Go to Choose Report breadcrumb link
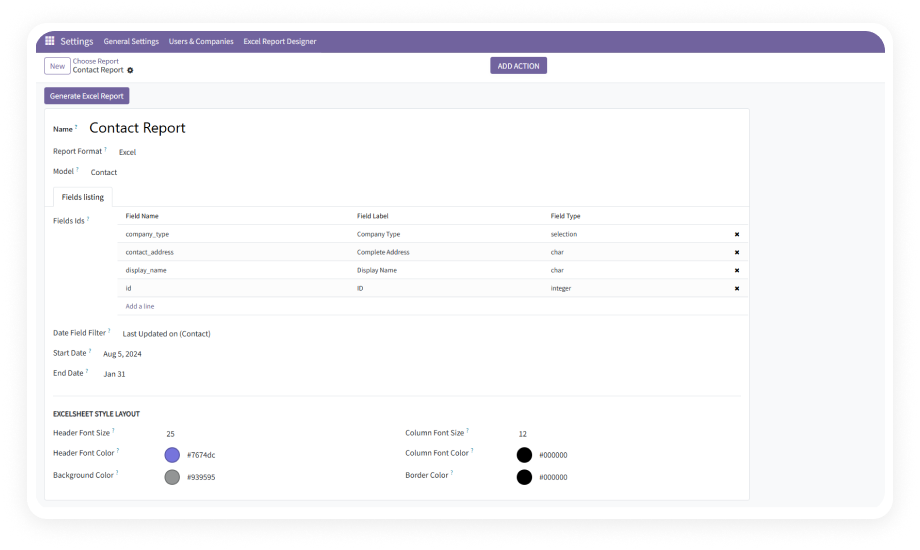The width and height of the screenshot is (920, 550). tap(96, 61)
